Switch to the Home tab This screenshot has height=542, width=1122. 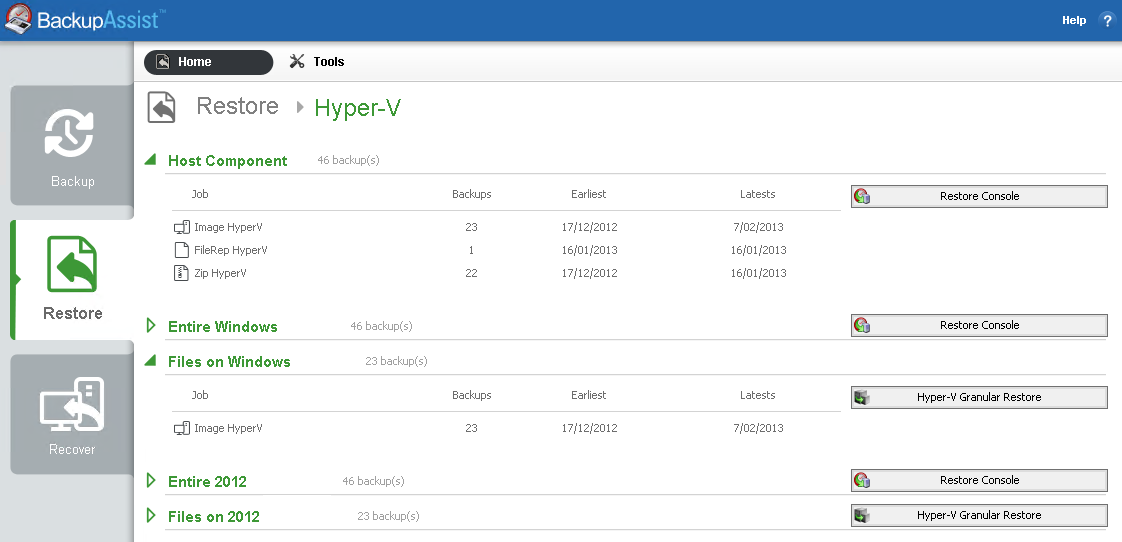click(x=208, y=62)
